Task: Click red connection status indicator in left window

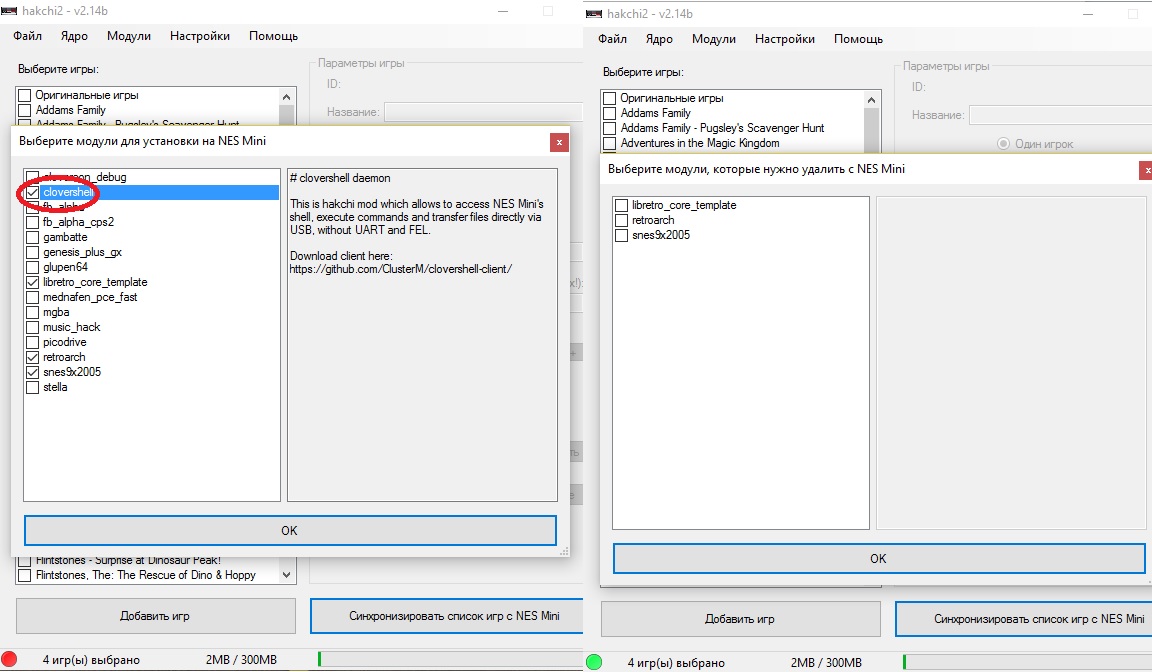Action: 9,659
